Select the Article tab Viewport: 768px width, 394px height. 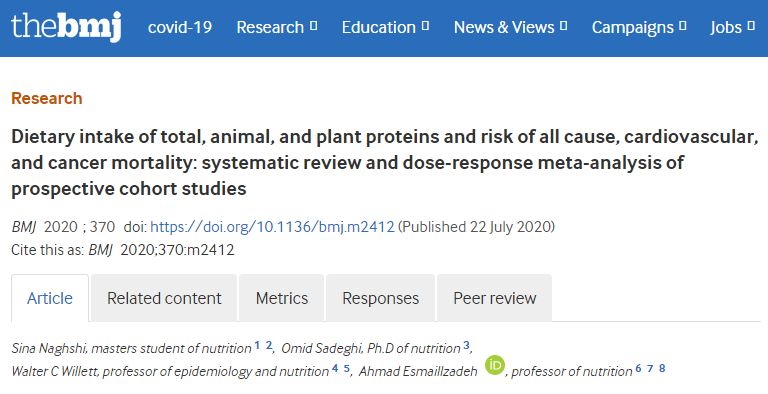[50, 298]
